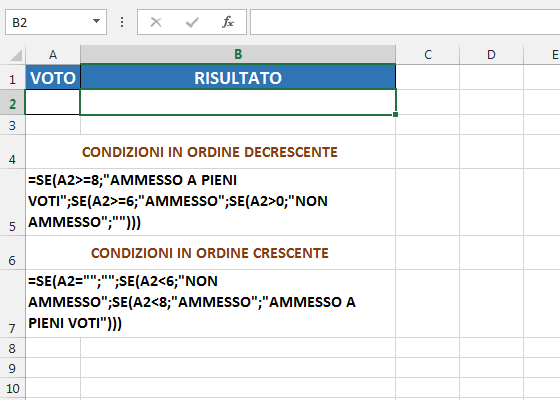Select column C header
560x400 pixels.
click(428, 55)
